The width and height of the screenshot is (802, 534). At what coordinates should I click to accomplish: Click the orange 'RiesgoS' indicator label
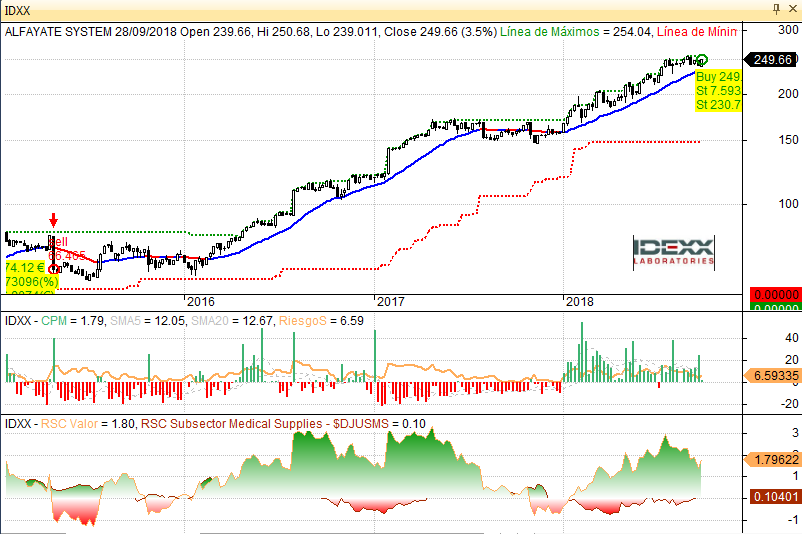point(303,321)
